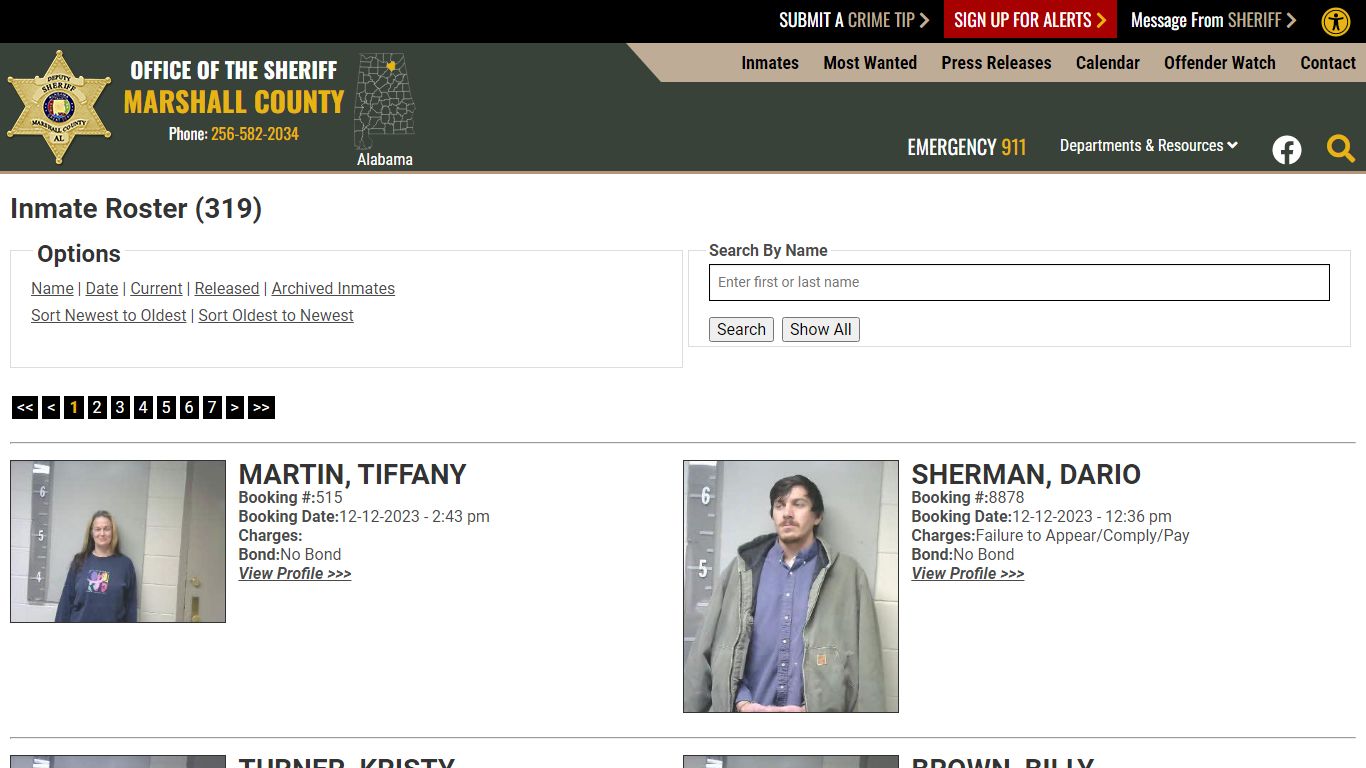
Task: Click charge Failure to Appear/Comply/Pay
Action: tap(1083, 535)
